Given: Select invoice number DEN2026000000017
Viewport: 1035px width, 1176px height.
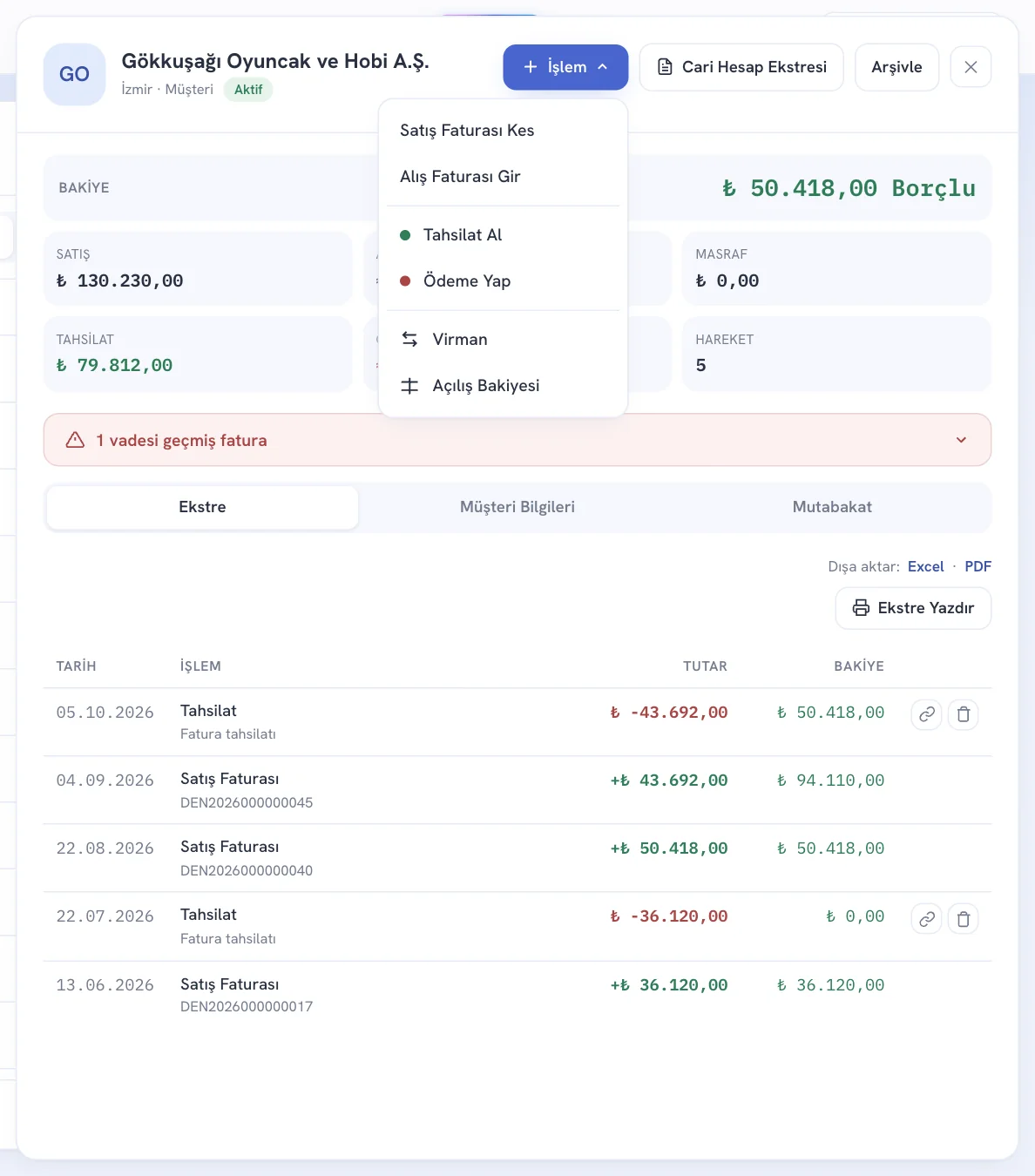Looking at the screenshot, I should [247, 1006].
